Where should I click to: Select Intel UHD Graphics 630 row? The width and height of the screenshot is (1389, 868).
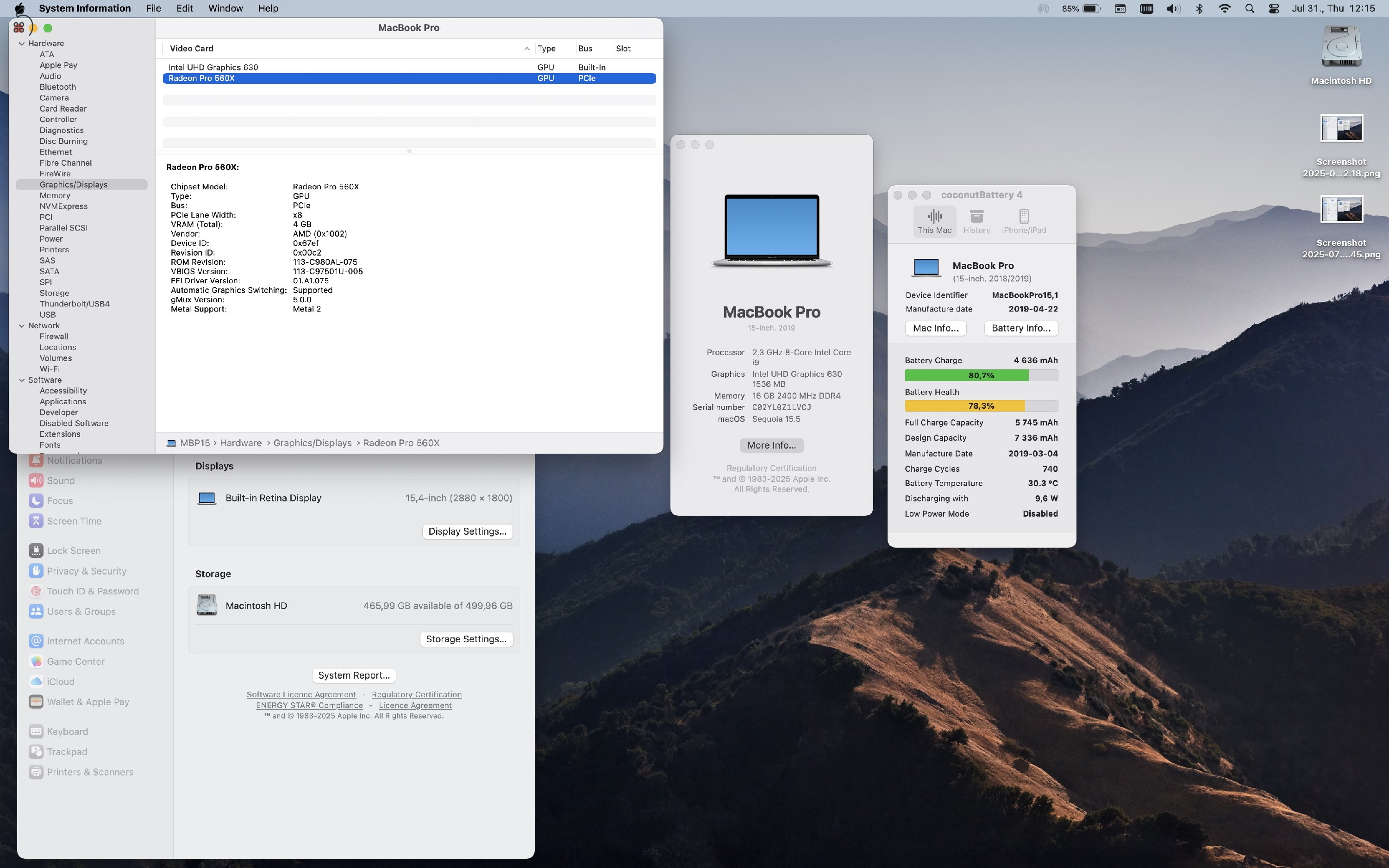point(409,67)
